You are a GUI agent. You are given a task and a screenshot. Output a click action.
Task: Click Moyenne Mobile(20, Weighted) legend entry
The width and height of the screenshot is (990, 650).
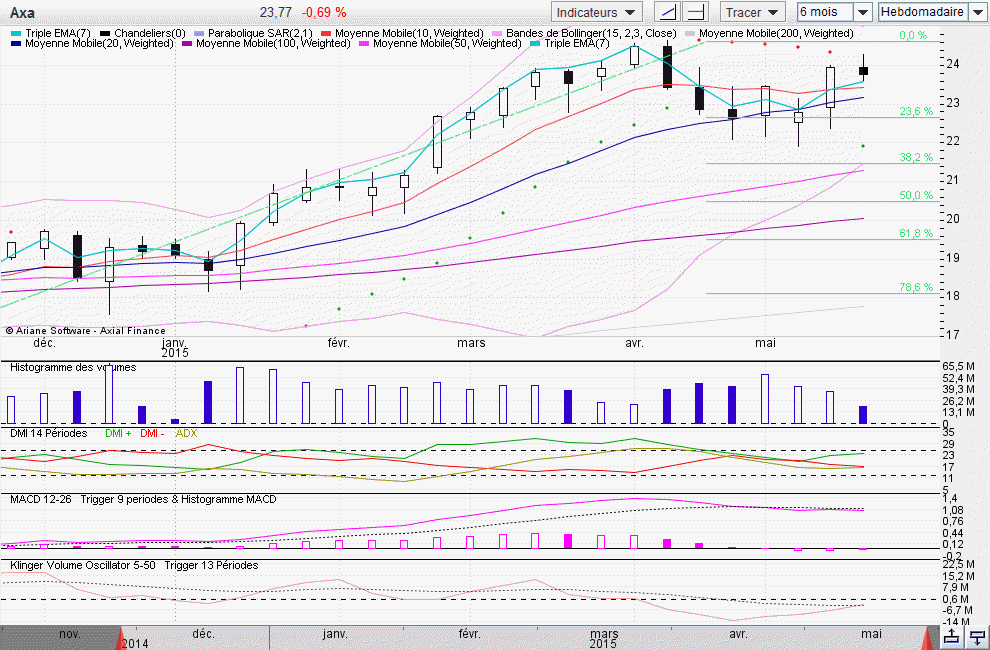pyautogui.click(x=93, y=43)
